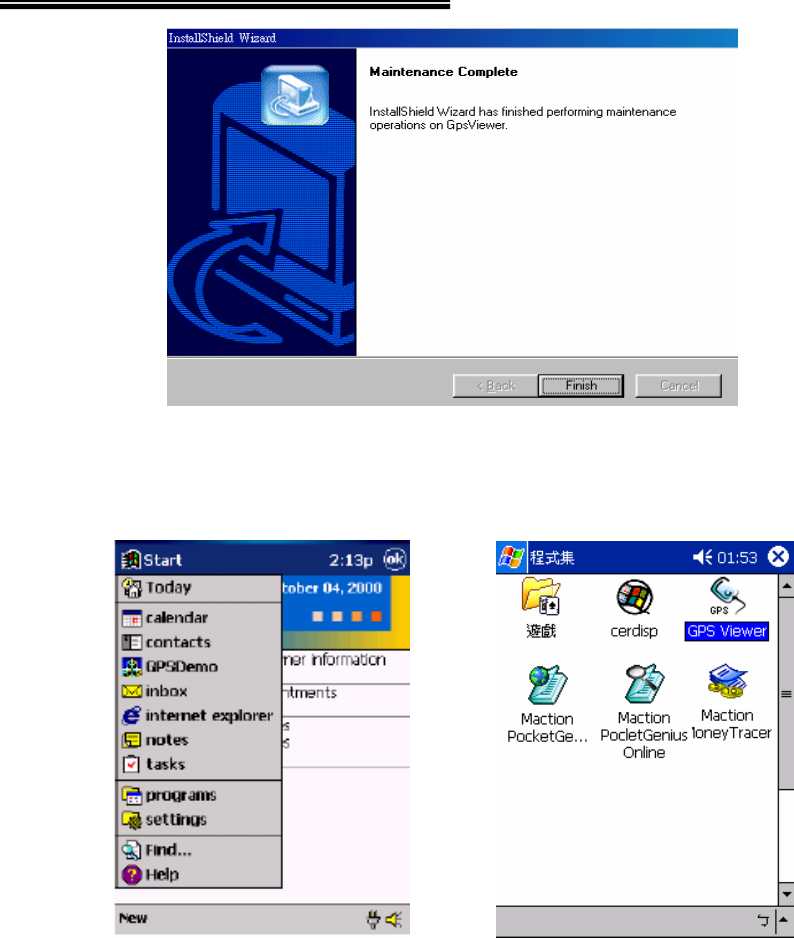The width and height of the screenshot is (794, 938).
Task: Launch Maction PocketGe... icon
Action: tap(547, 705)
